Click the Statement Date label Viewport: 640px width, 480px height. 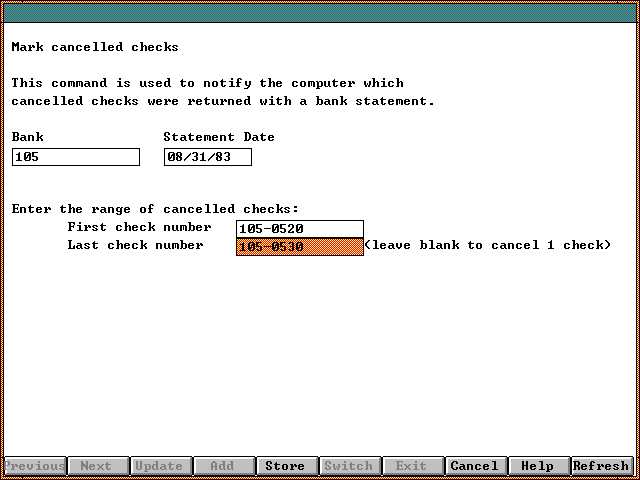[x=219, y=137]
